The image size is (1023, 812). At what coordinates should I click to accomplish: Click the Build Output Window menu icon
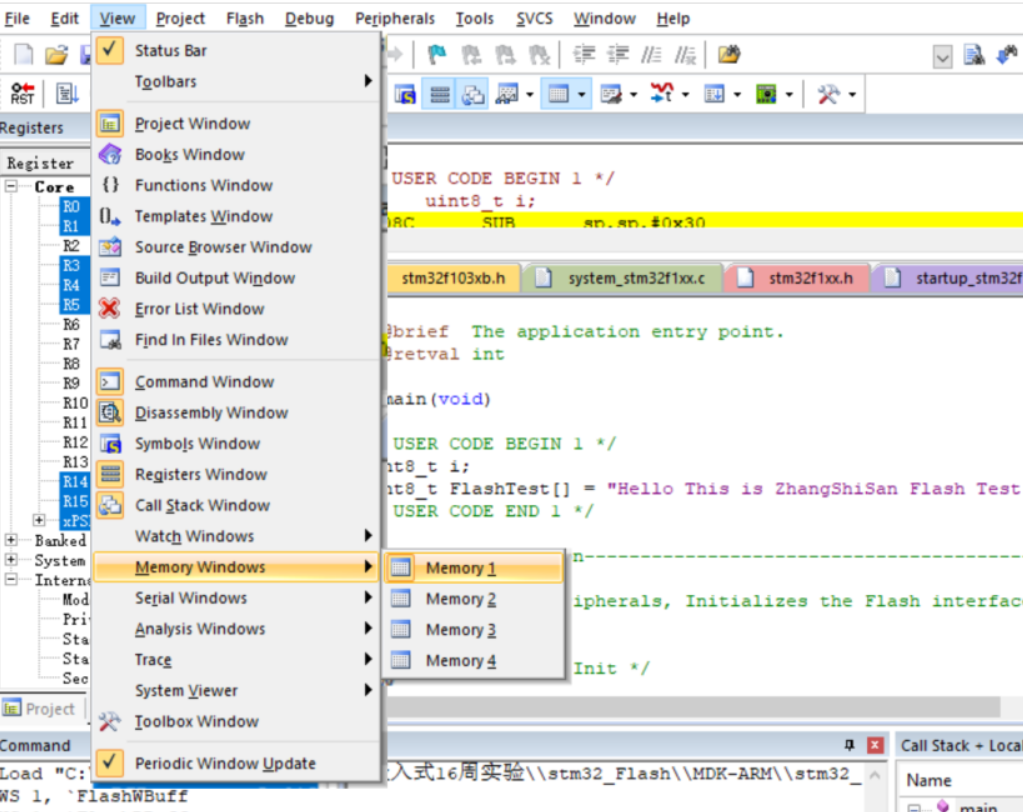click(x=110, y=278)
